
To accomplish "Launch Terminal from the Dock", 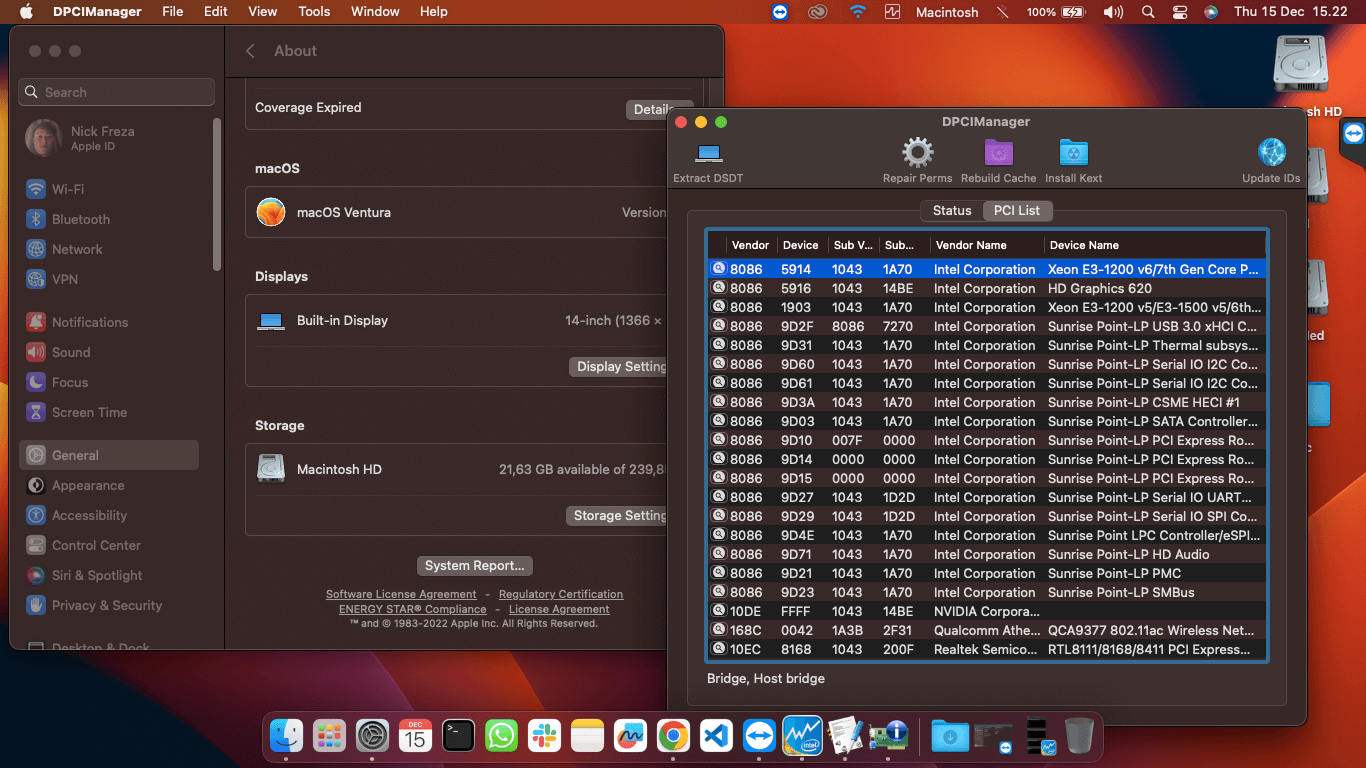I will (x=458, y=736).
